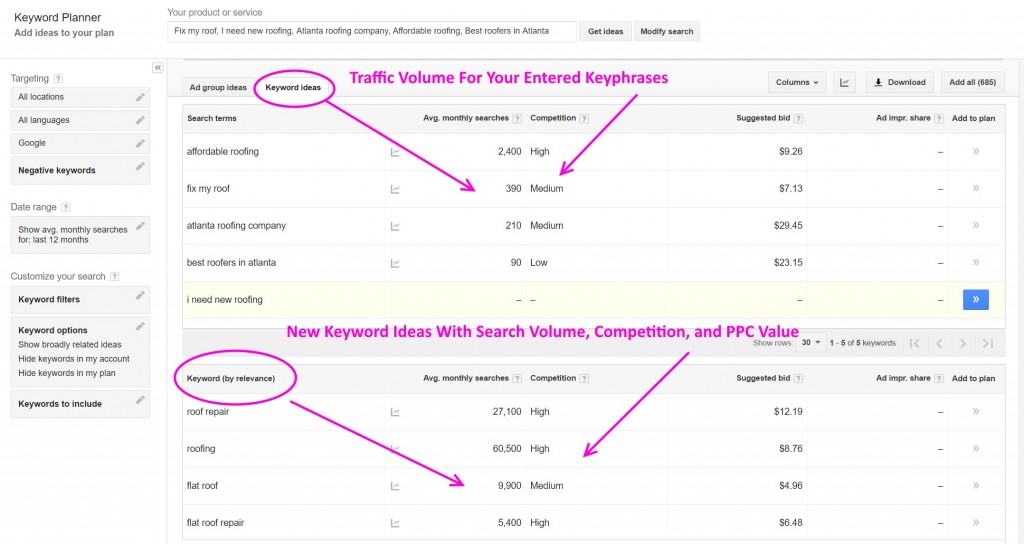Toggle chart view icon beside Columns
Viewport: 1024px width, 544px height.
[x=844, y=82]
